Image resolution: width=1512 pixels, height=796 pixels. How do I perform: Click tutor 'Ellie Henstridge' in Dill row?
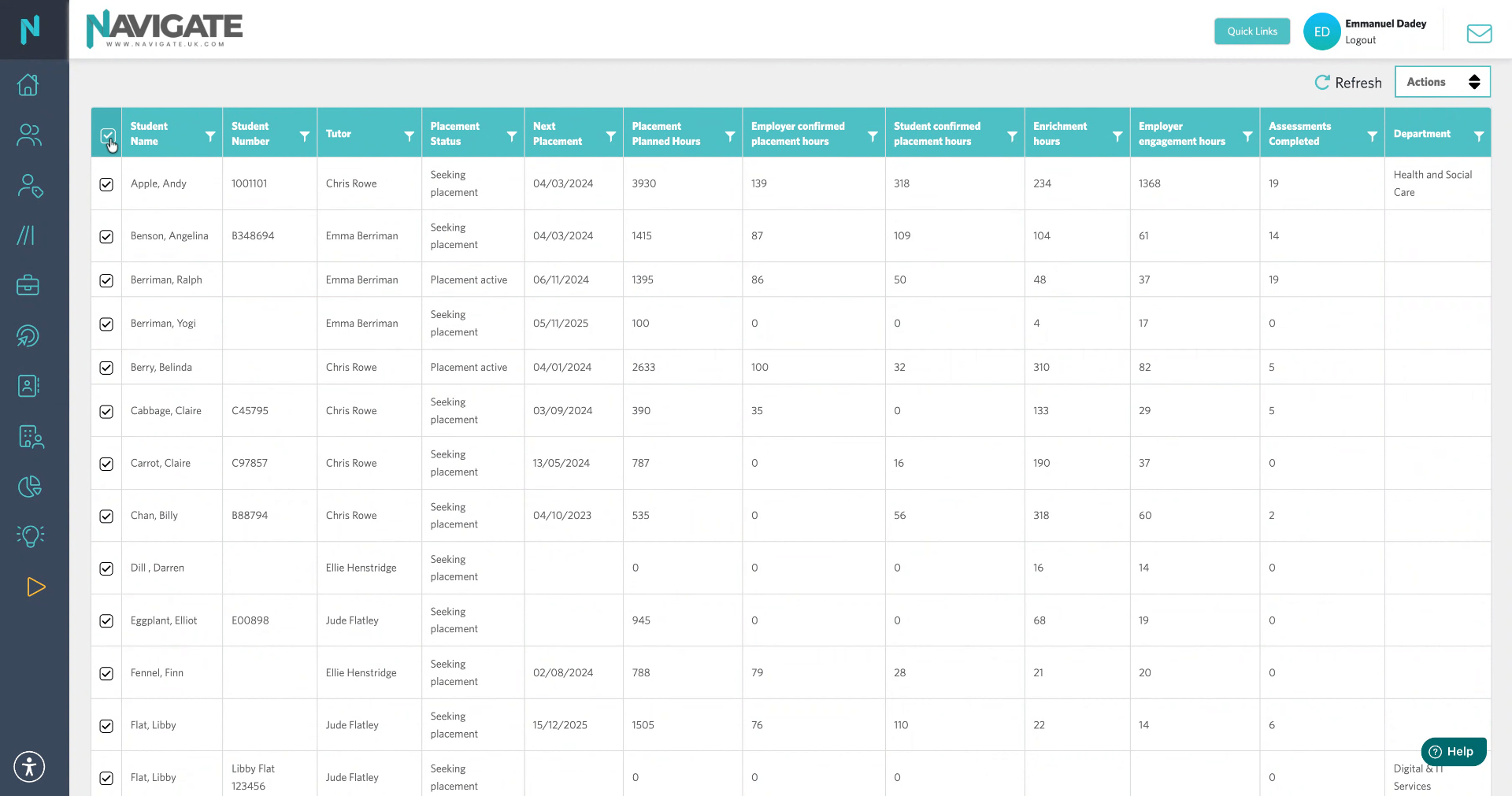coord(361,568)
